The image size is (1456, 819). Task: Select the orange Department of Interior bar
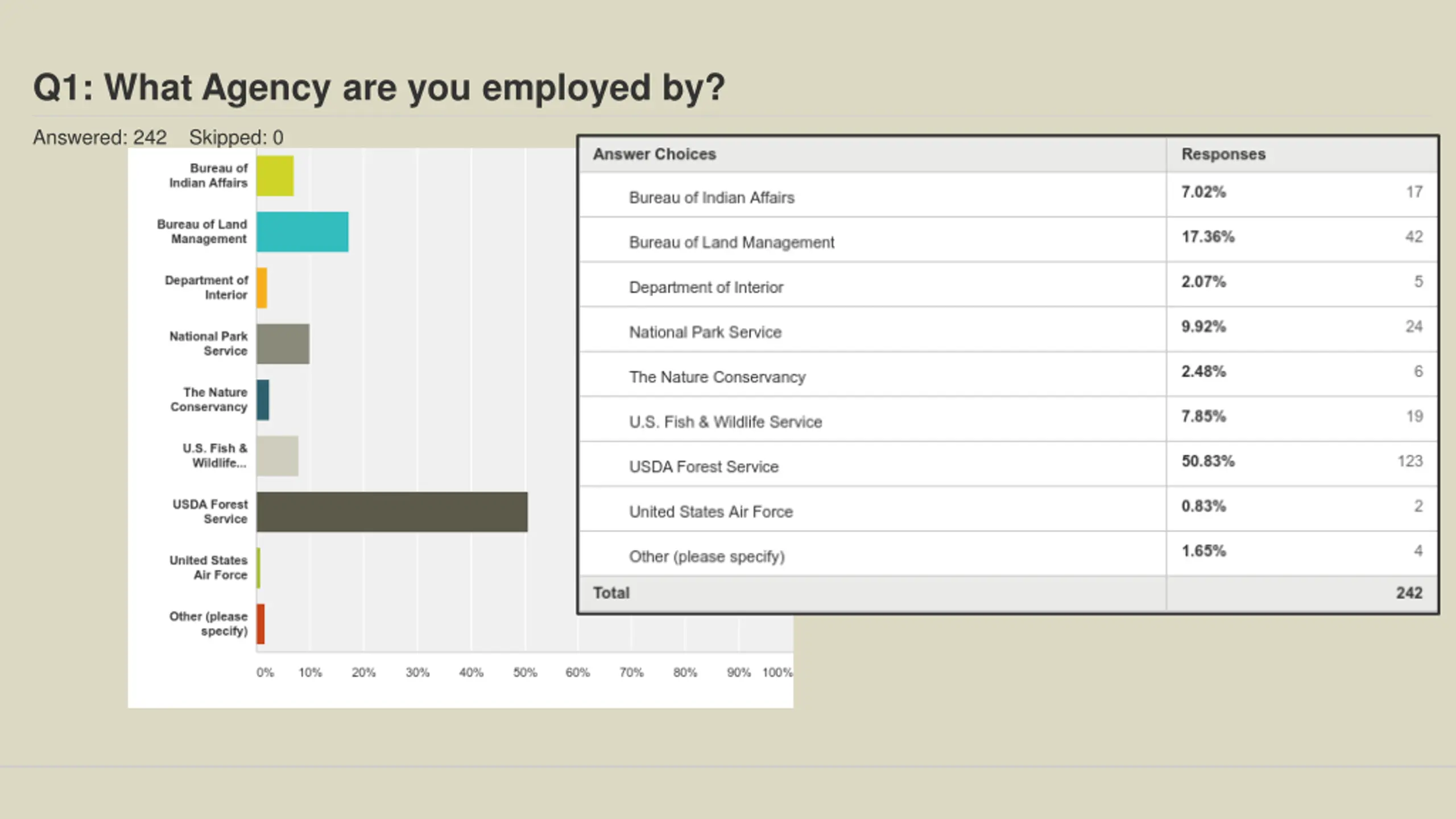[262, 288]
